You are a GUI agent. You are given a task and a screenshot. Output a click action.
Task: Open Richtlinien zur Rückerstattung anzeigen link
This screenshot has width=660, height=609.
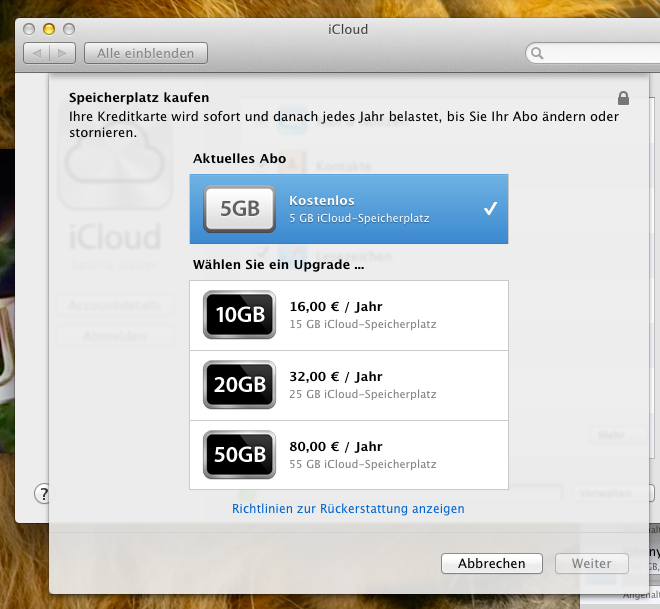click(x=348, y=508)
